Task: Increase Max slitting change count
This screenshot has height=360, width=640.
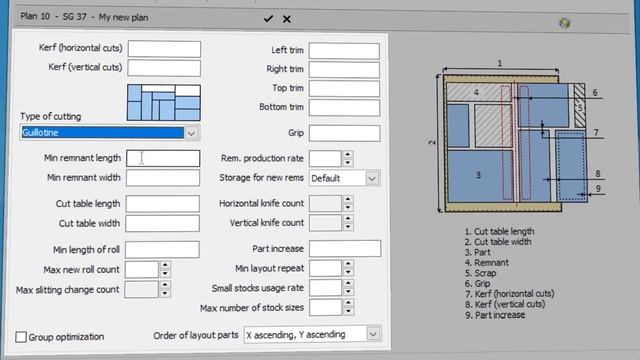Action: (x=165, y=285)
